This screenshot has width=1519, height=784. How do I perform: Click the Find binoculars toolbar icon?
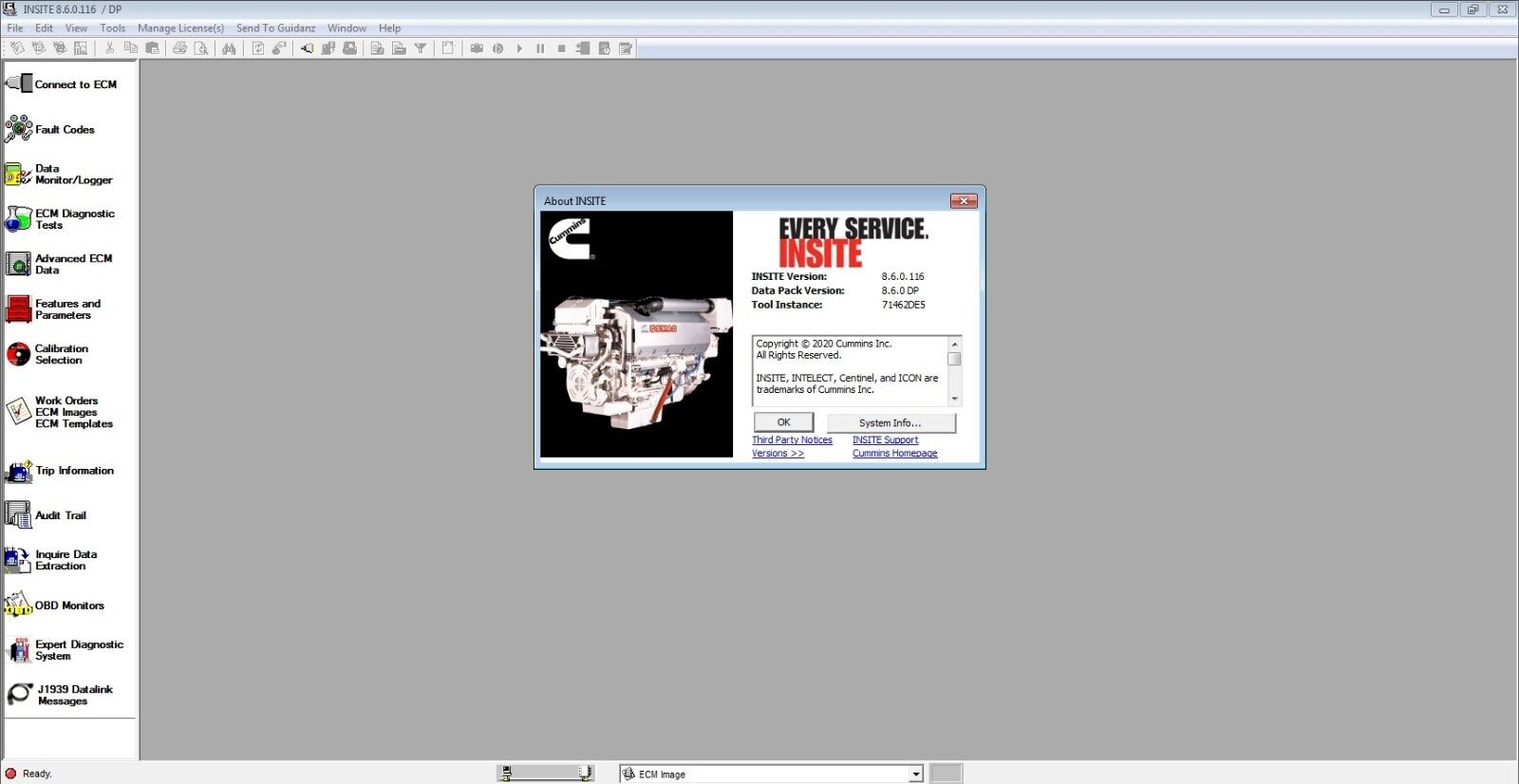tap(229, 48)
